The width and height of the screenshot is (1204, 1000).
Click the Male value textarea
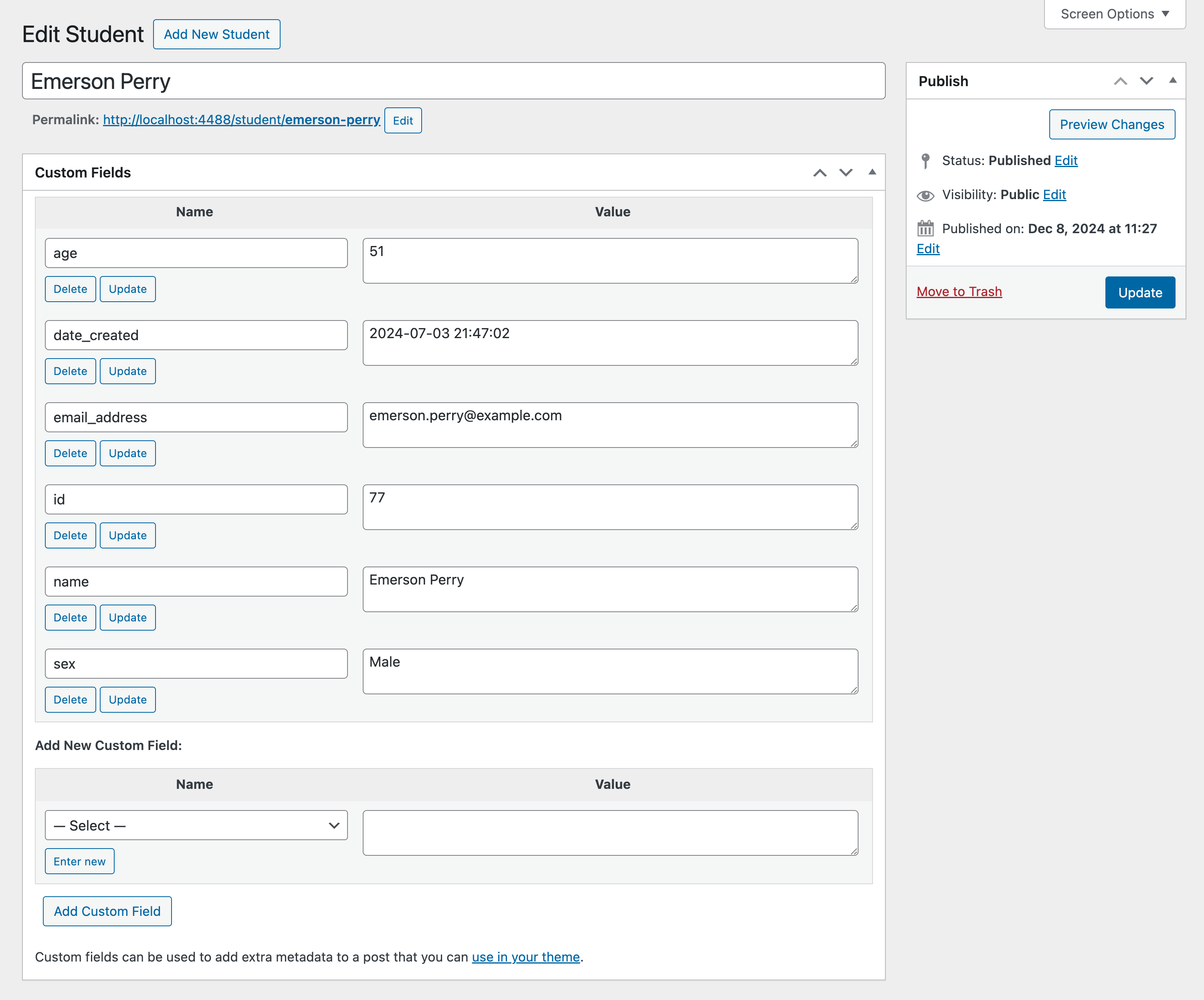pos(610,671)
